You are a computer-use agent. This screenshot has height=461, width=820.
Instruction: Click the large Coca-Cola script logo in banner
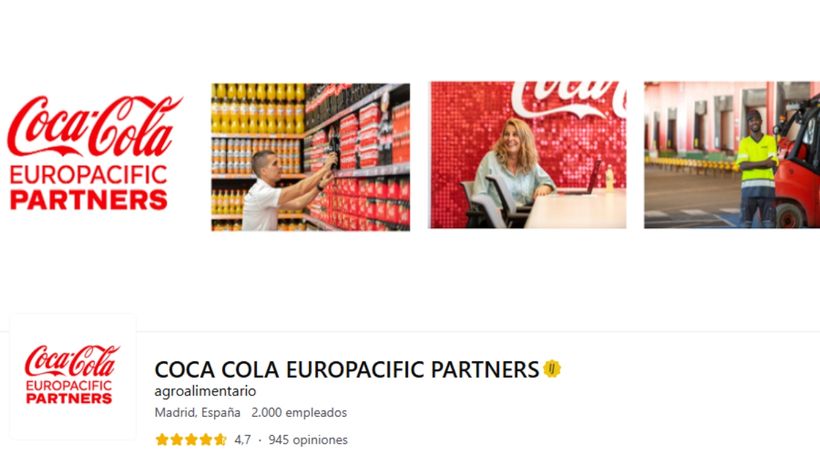94,127
